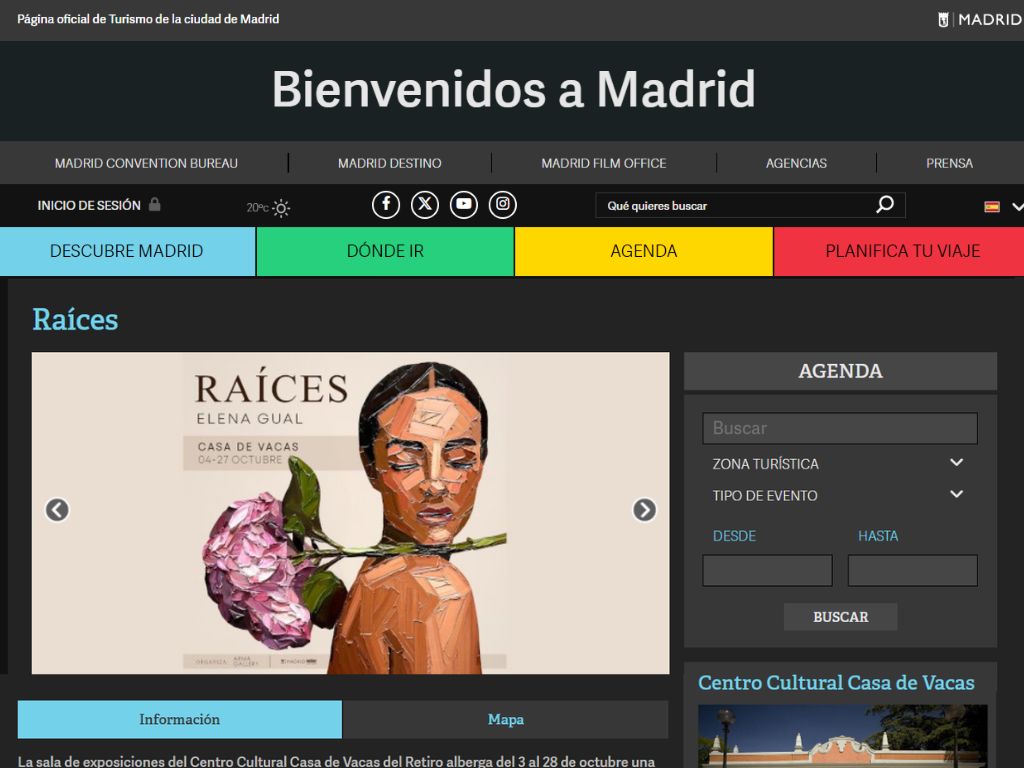Click the search magnifier icon
This screenshot has height=768, width=1024.
point(886,204)
